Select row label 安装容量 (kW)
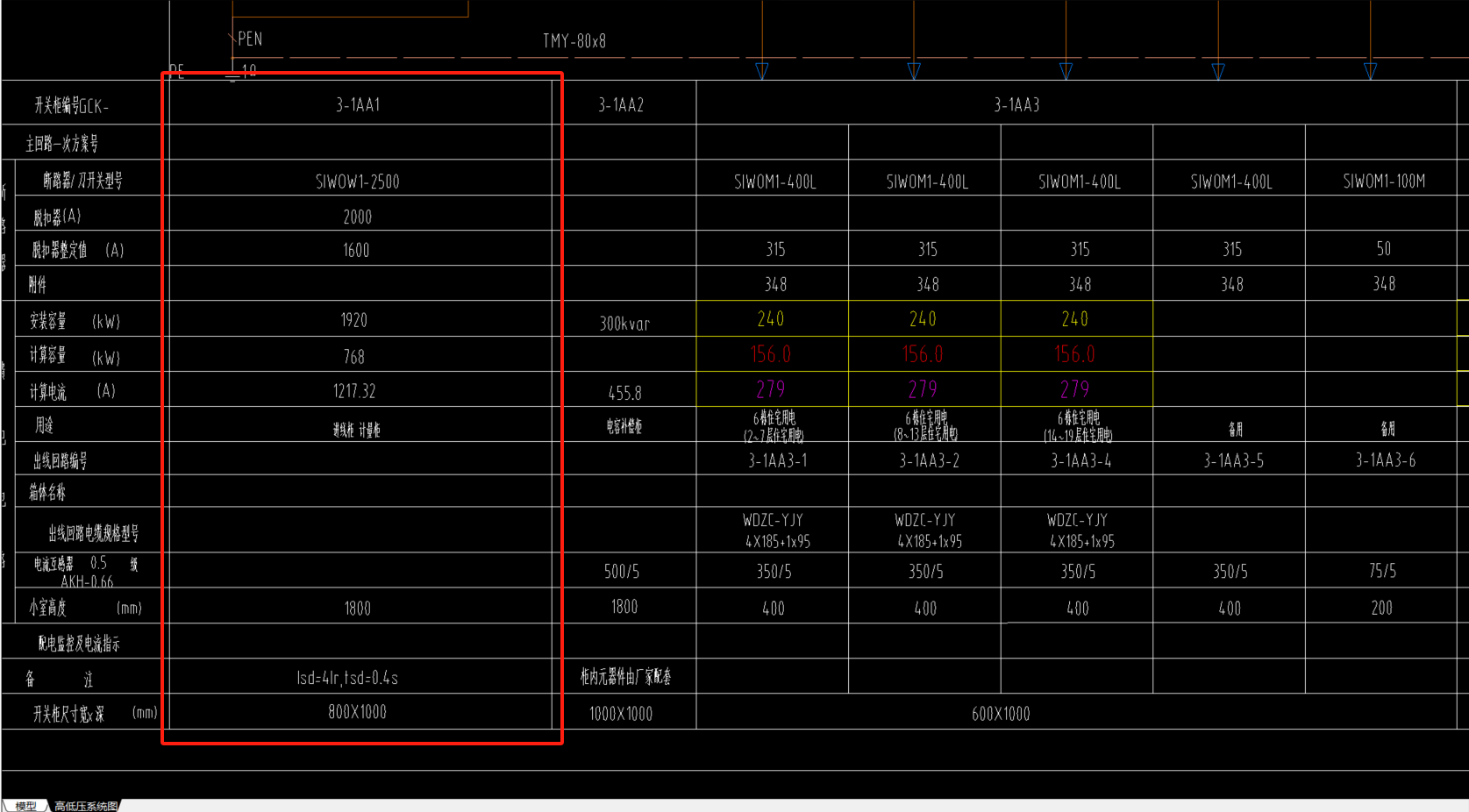This screenshot has width=1469, height=812. coord(75,321)
